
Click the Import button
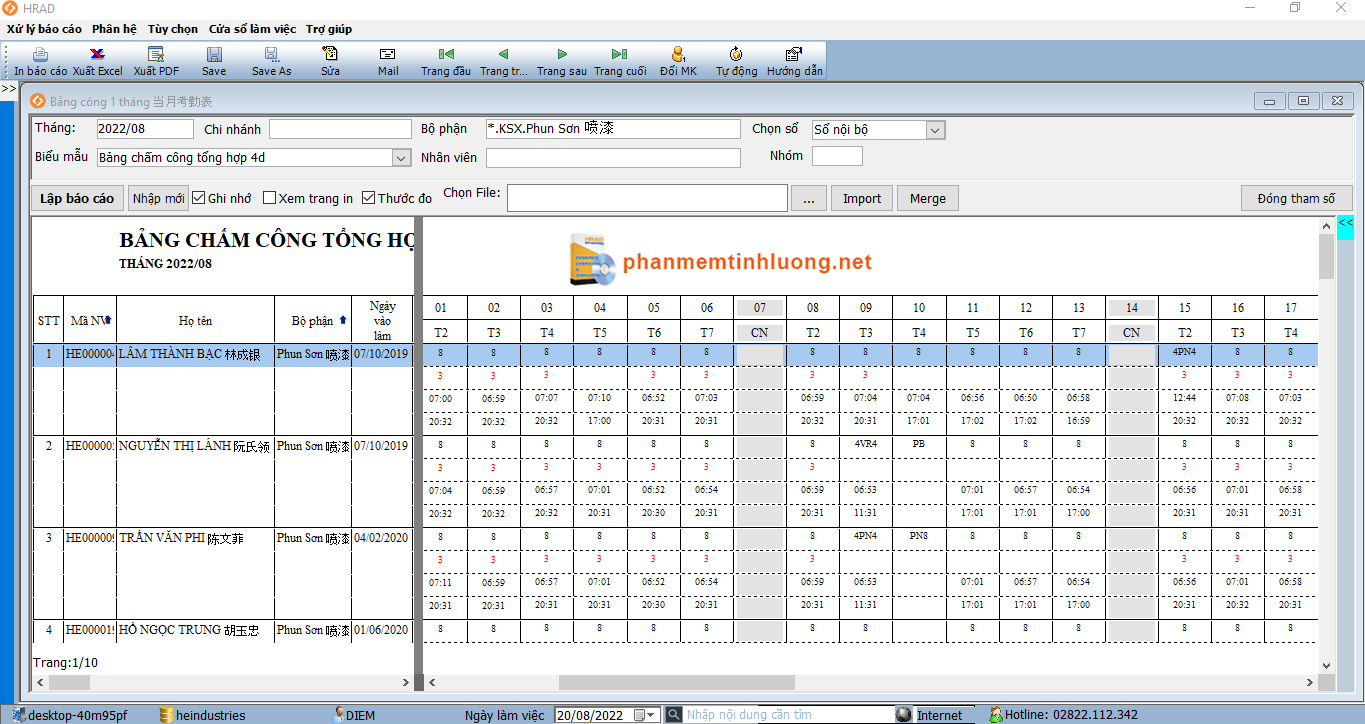tap(862, 198)
